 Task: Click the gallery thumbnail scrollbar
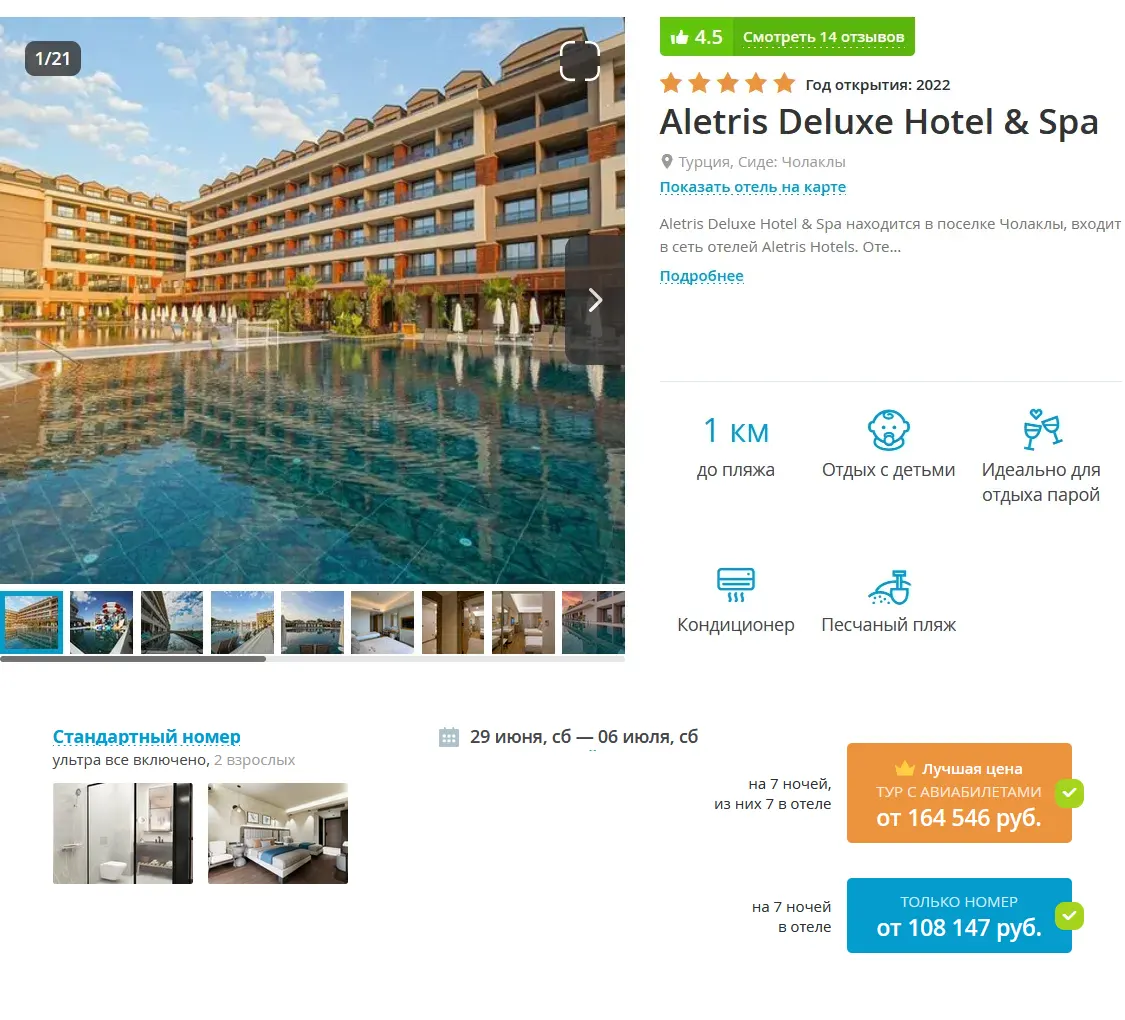click(x=133, y=658)
